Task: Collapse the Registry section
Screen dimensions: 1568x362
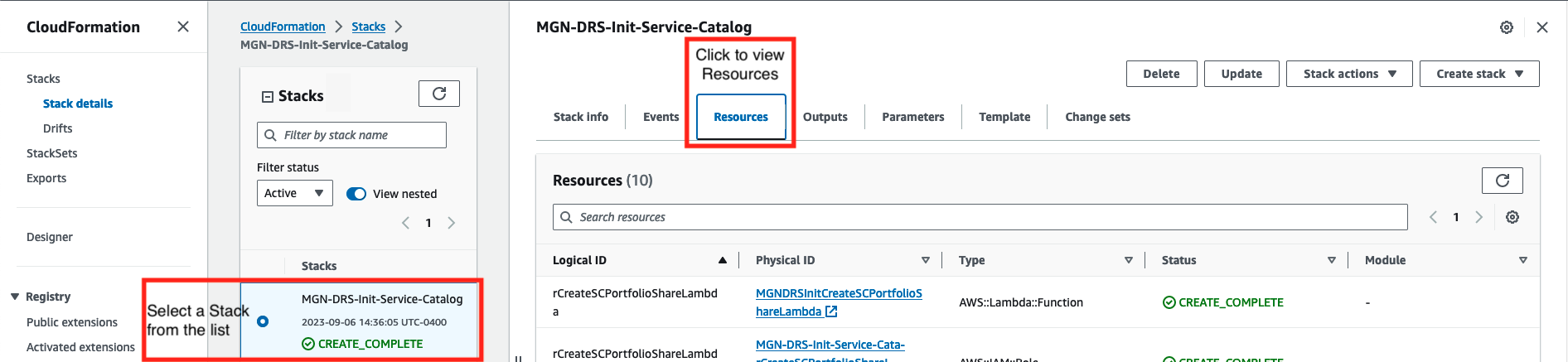Action: 15,297
